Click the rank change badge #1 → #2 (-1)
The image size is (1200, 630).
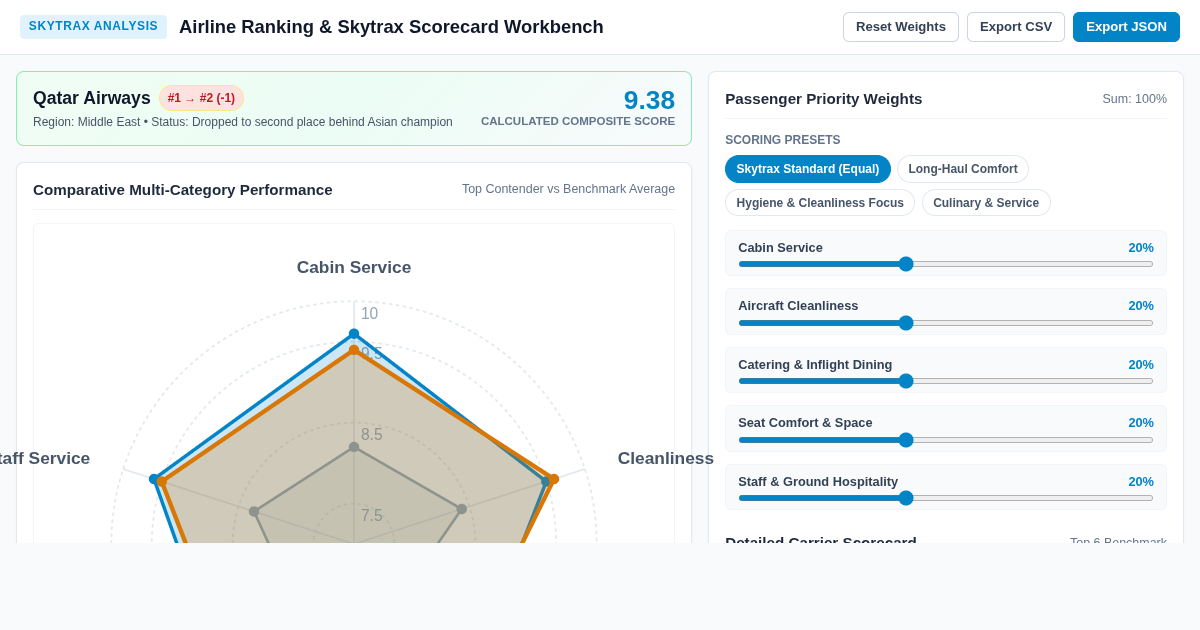201,98
